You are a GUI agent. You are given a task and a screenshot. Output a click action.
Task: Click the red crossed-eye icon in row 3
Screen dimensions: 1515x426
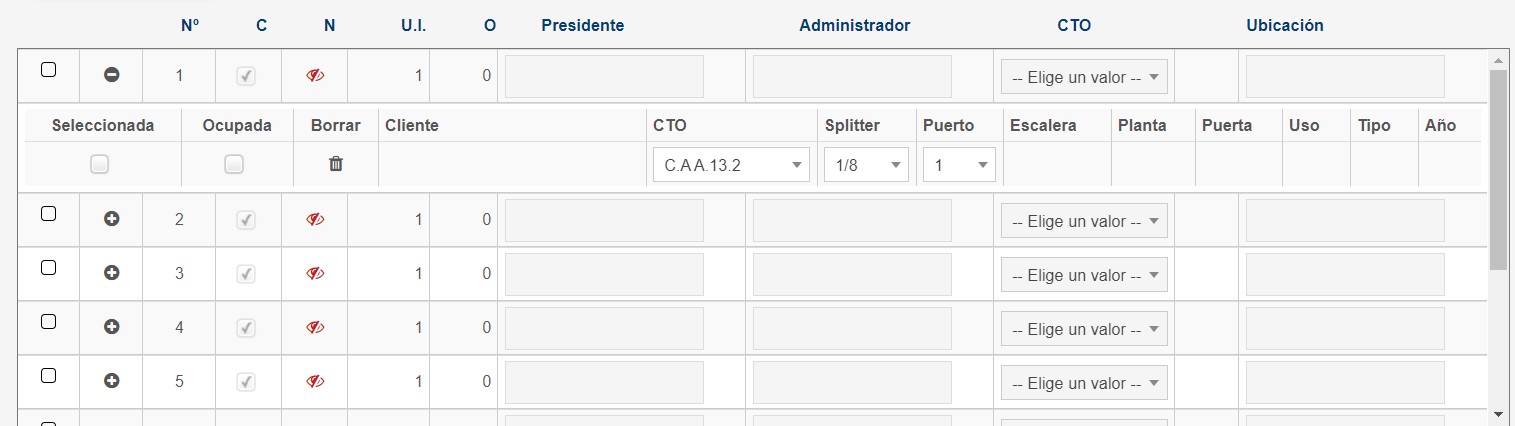point(316,273)
